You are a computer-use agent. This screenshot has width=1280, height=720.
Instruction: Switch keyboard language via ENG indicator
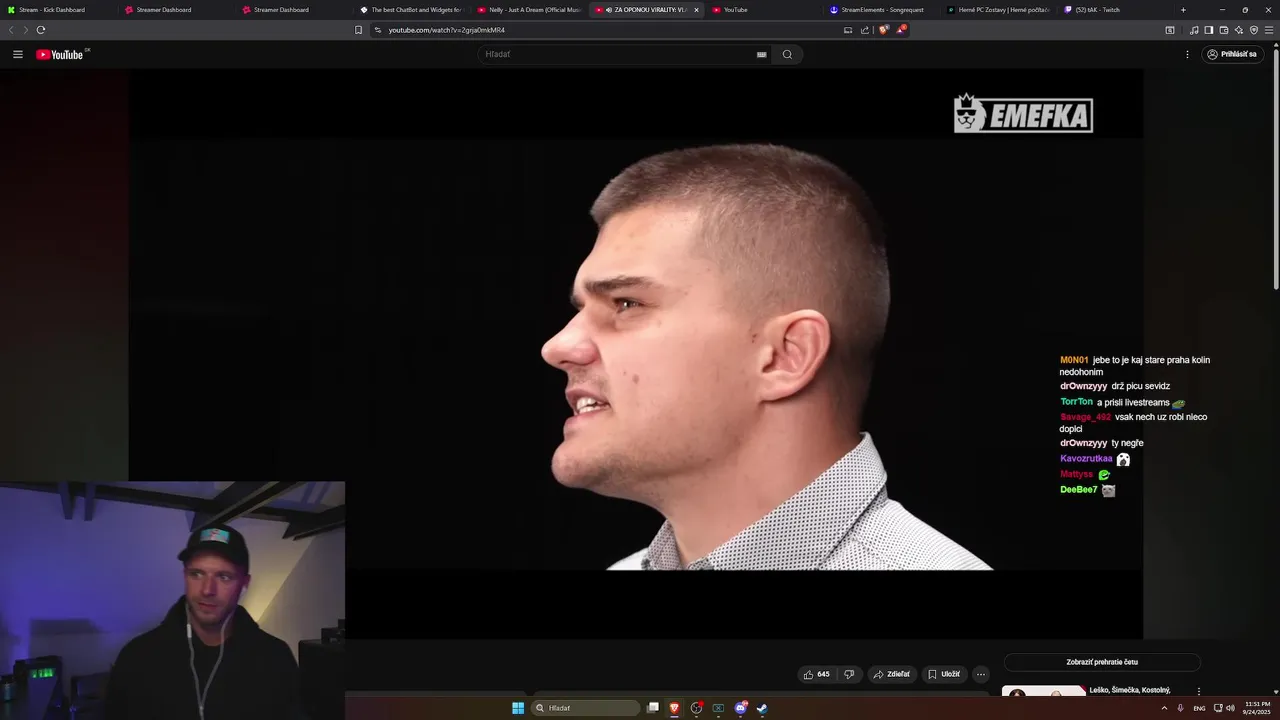[x=1199, y=708]
